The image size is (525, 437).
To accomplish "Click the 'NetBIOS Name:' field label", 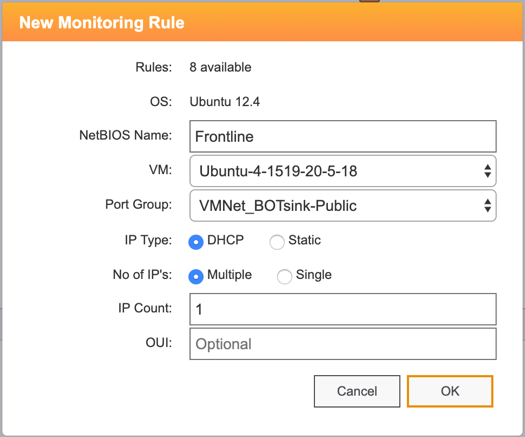I will [x=126, y=135].
